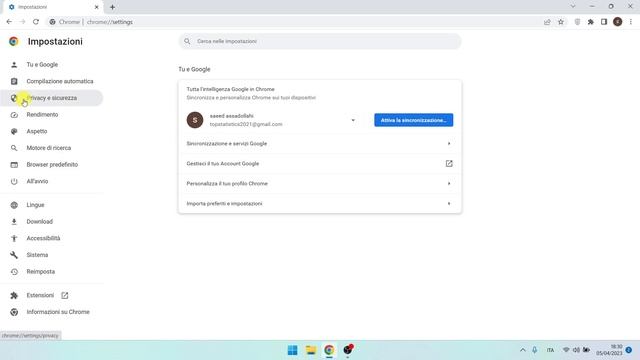Select the Impostazioni tab
Image resolution: width=640 pixels, height=360 pixels.
pyautogui.click(x=53, y=7)
